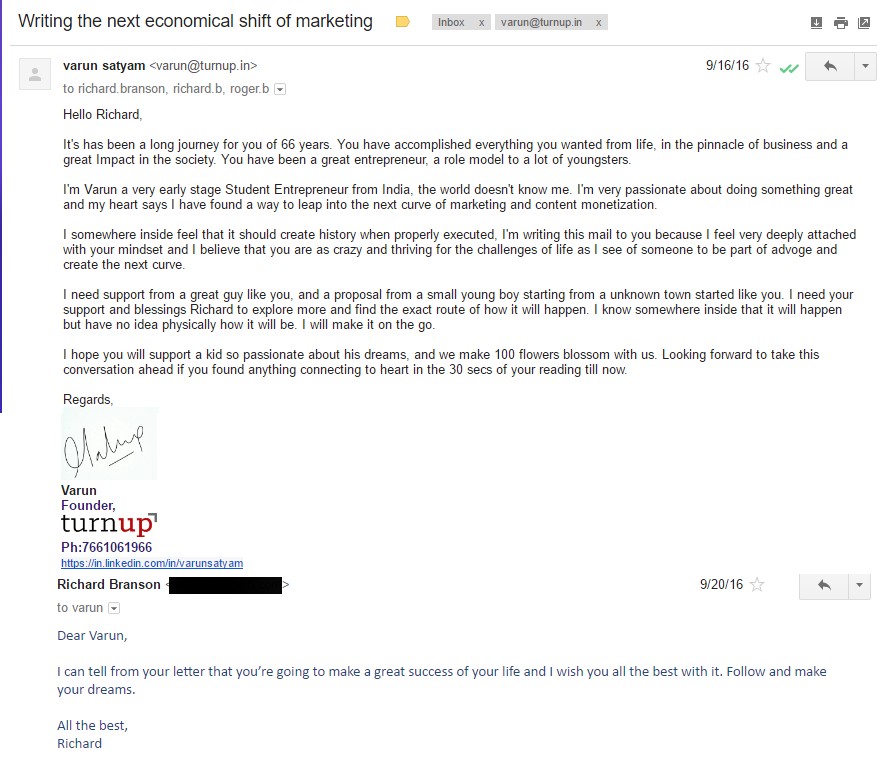The image size is (891, 768).
Task: Star the 9/16/16 message
Action: click(x=763, y=66)
